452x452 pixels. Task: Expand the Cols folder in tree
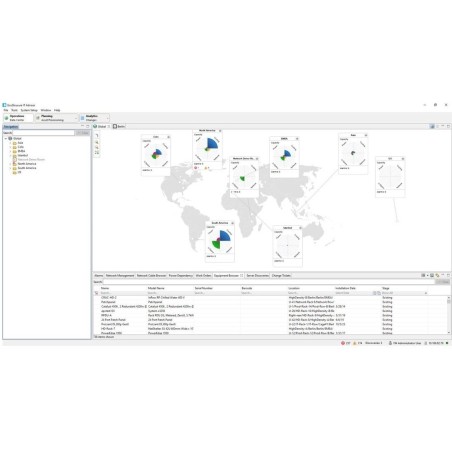coord(10,147)
